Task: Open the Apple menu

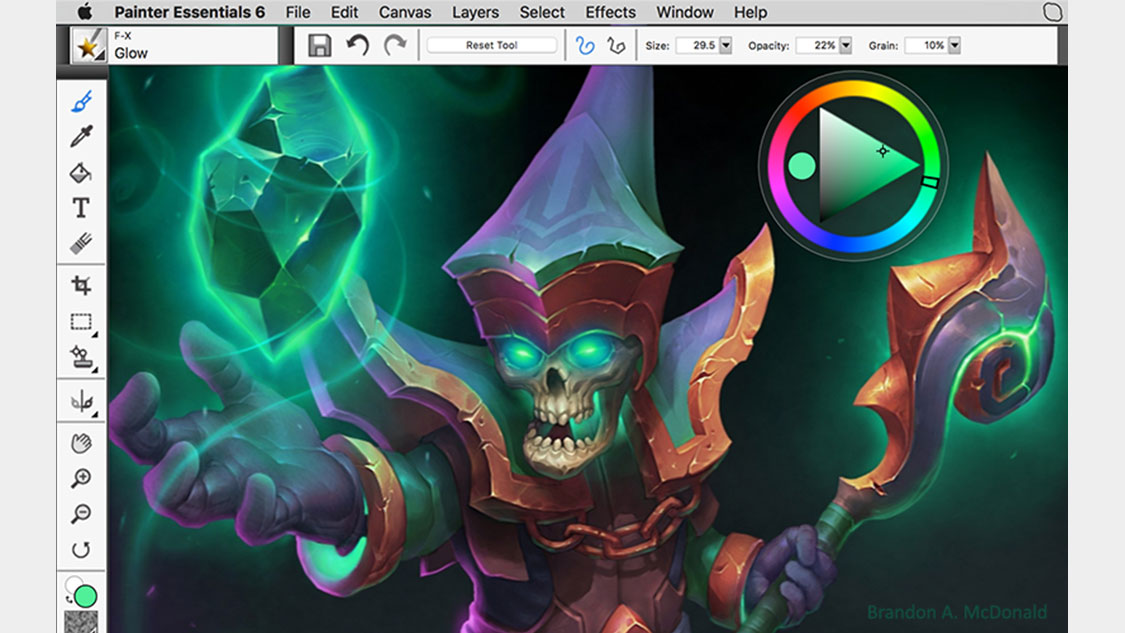Action: pyautogui.click(x=85, y=11)
